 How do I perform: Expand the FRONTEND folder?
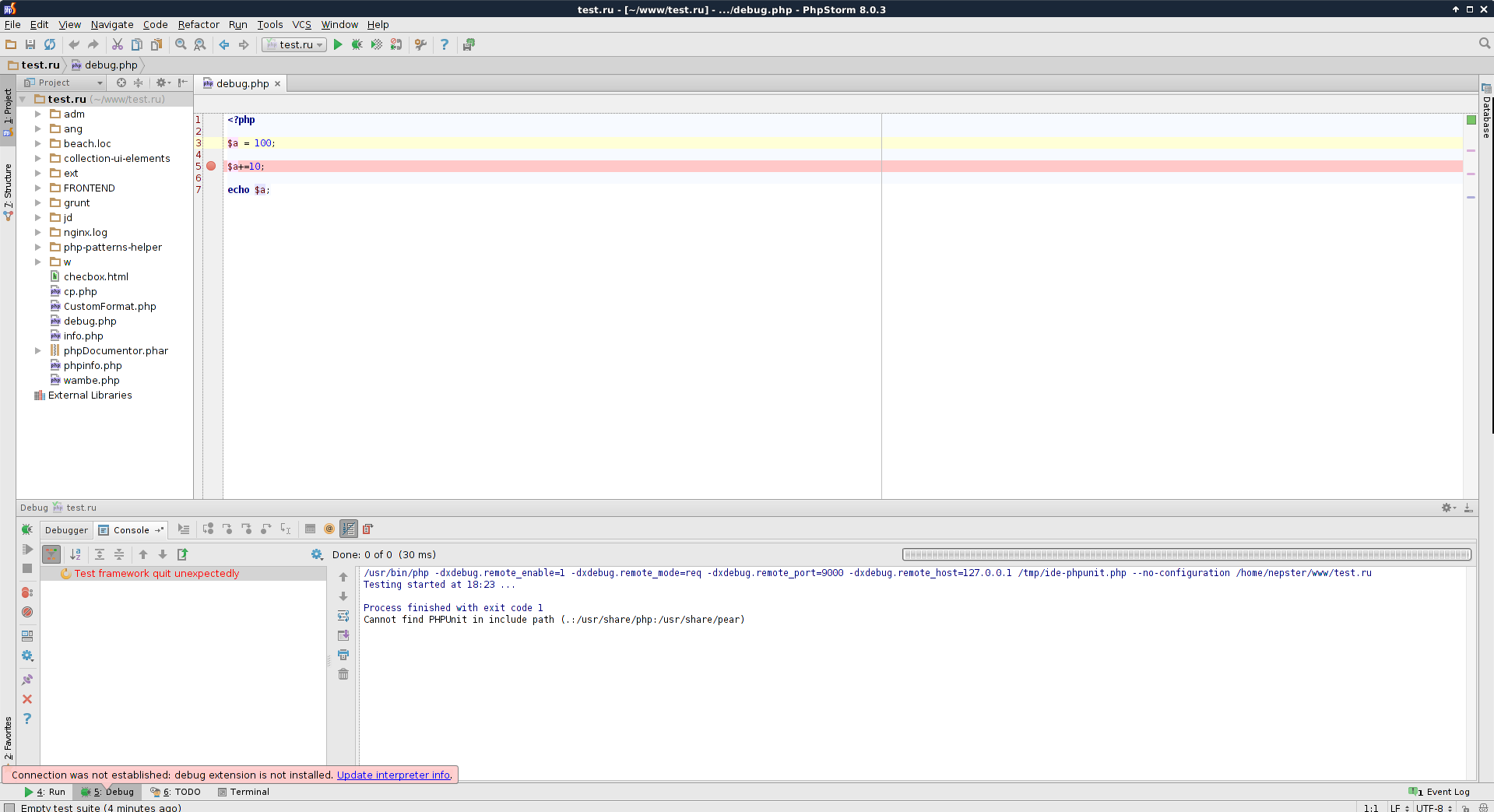37,188
